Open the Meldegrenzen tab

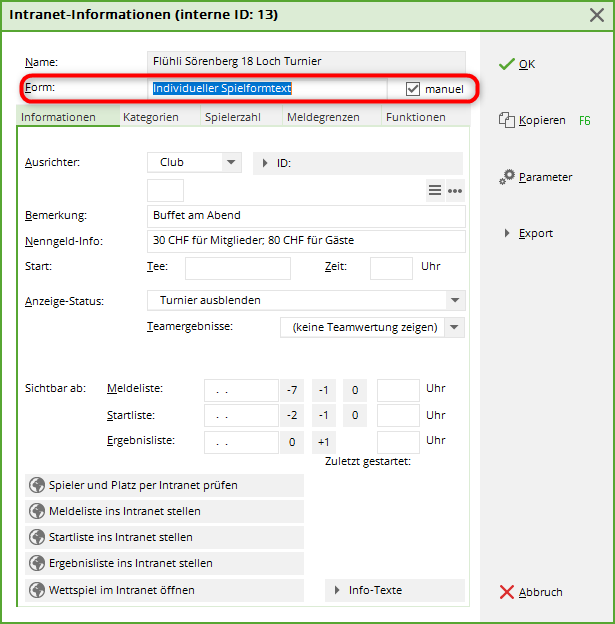(322, 117)
